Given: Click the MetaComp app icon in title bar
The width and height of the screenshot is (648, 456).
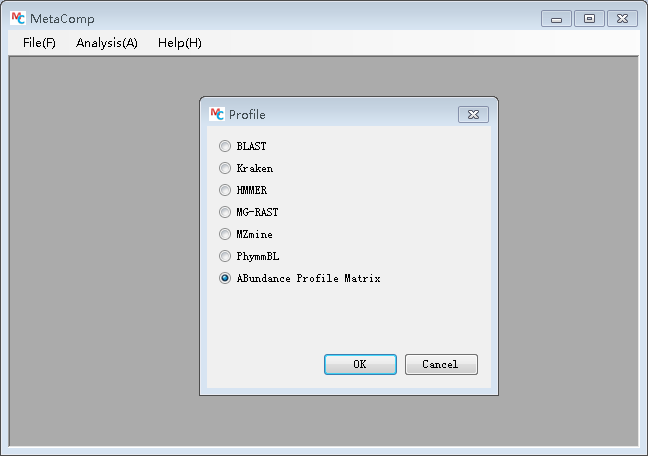Looking at the screenshot, I should (17, 18).
